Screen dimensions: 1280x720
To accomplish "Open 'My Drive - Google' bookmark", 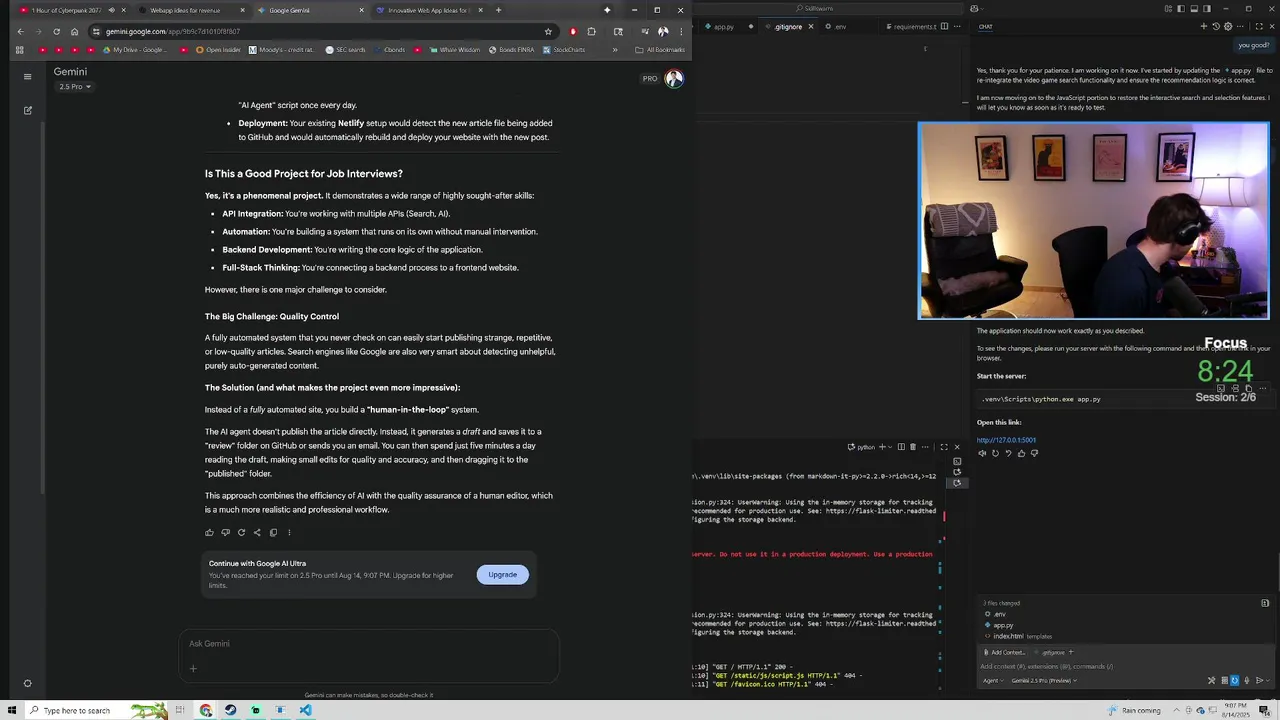I will pos(133,49).
